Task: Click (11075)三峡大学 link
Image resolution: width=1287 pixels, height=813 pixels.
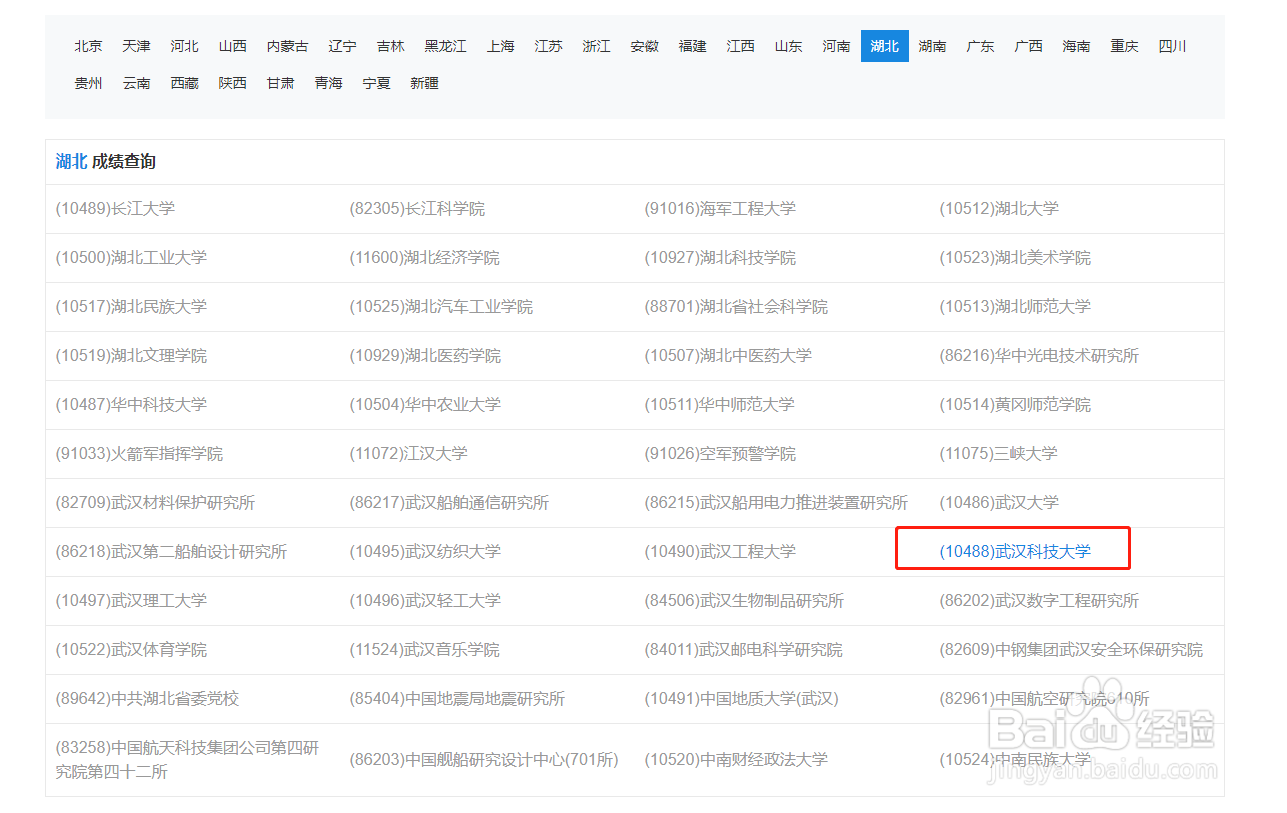Action: click(x=998, y=454)
